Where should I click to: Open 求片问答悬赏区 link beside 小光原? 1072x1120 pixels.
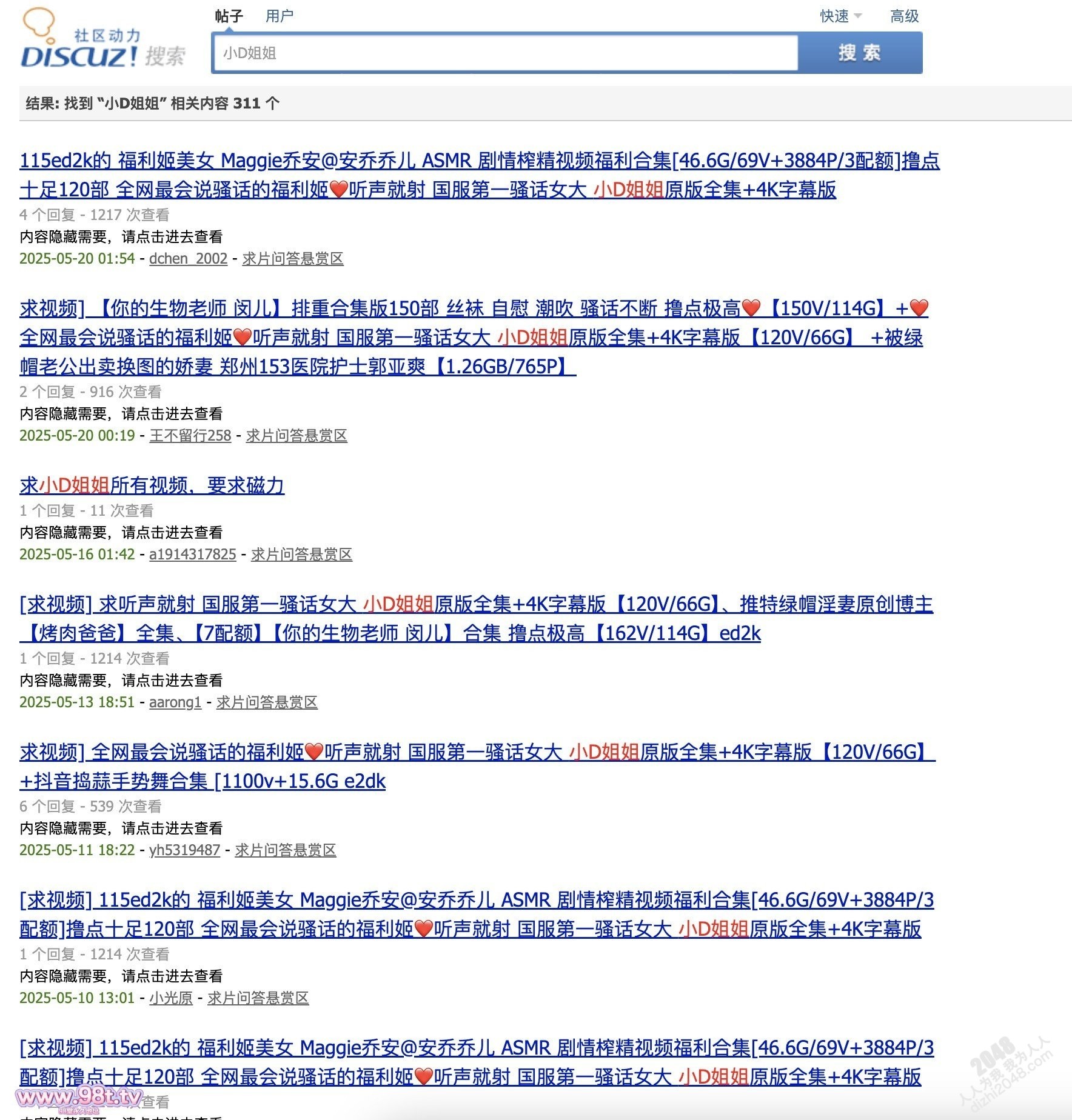pos(258,998)
